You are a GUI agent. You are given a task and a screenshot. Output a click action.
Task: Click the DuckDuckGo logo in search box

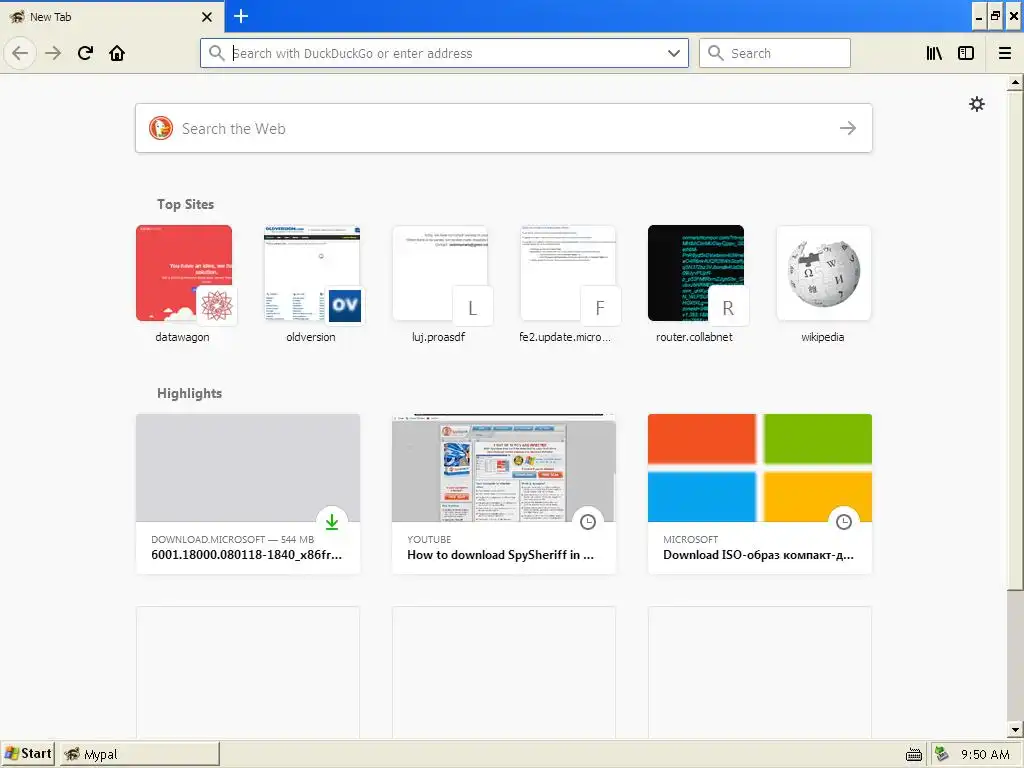(161, 128)
